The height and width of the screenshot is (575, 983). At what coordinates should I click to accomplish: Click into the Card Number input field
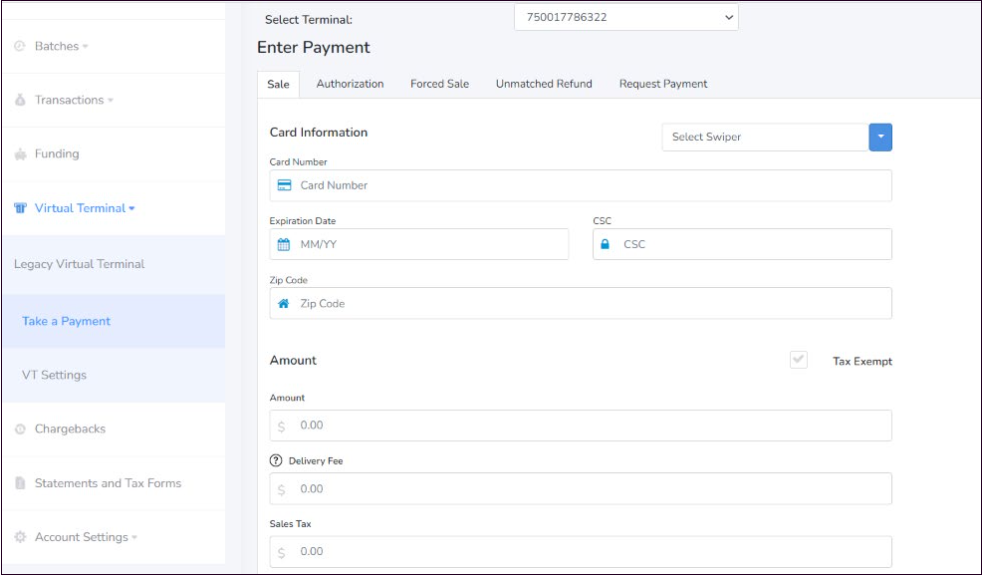tap(581, 185)
